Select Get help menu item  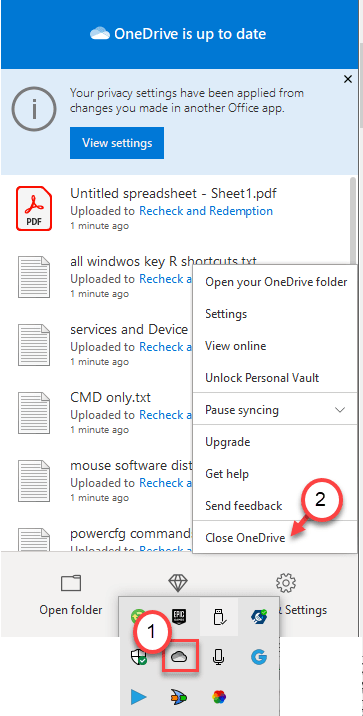[x=275, y=474]
